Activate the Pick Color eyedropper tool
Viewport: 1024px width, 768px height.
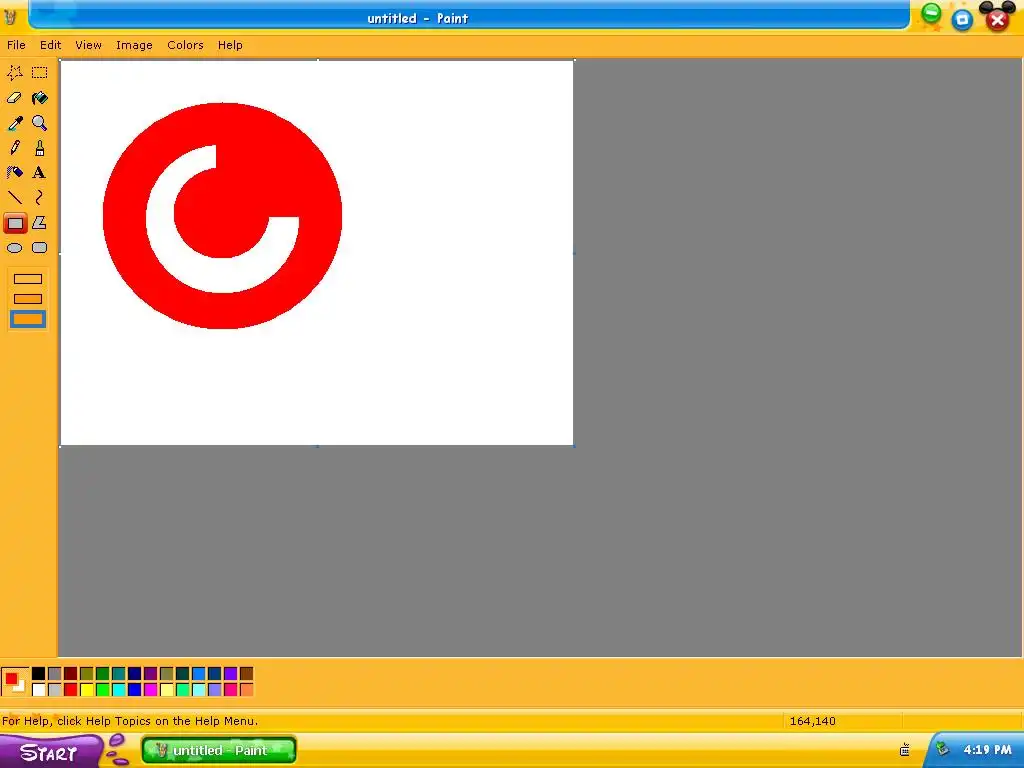14,123
